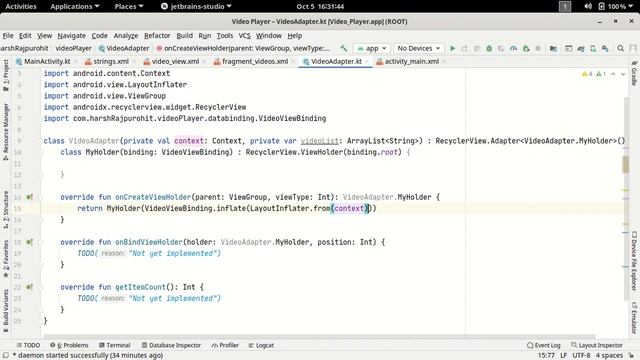This screenshot has width=640, height=360.
Task: Open the Terminal tool window
Action: coord(115,345)
